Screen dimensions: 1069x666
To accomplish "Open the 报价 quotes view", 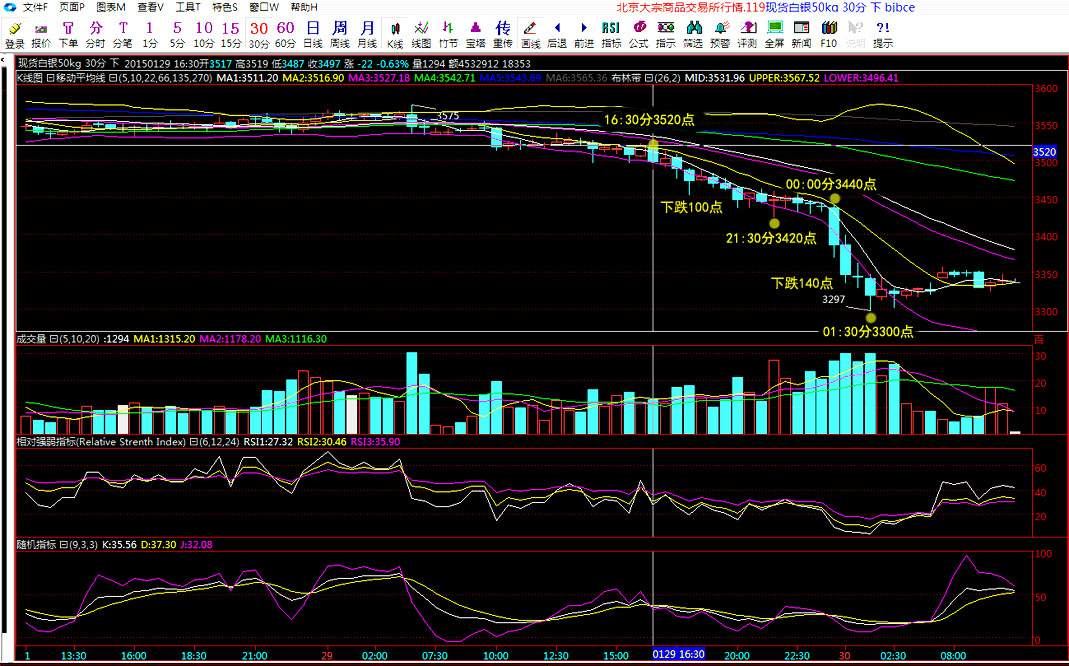I will tap(41, 35).
